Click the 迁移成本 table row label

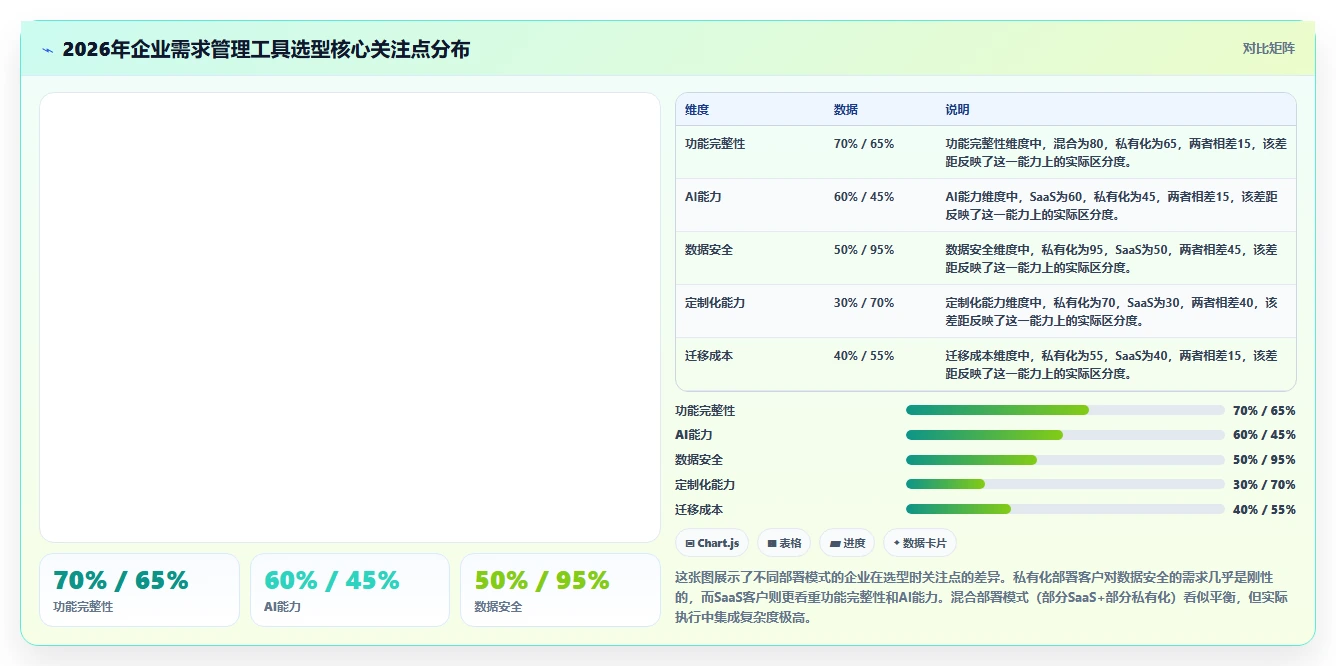coord(709,356)
